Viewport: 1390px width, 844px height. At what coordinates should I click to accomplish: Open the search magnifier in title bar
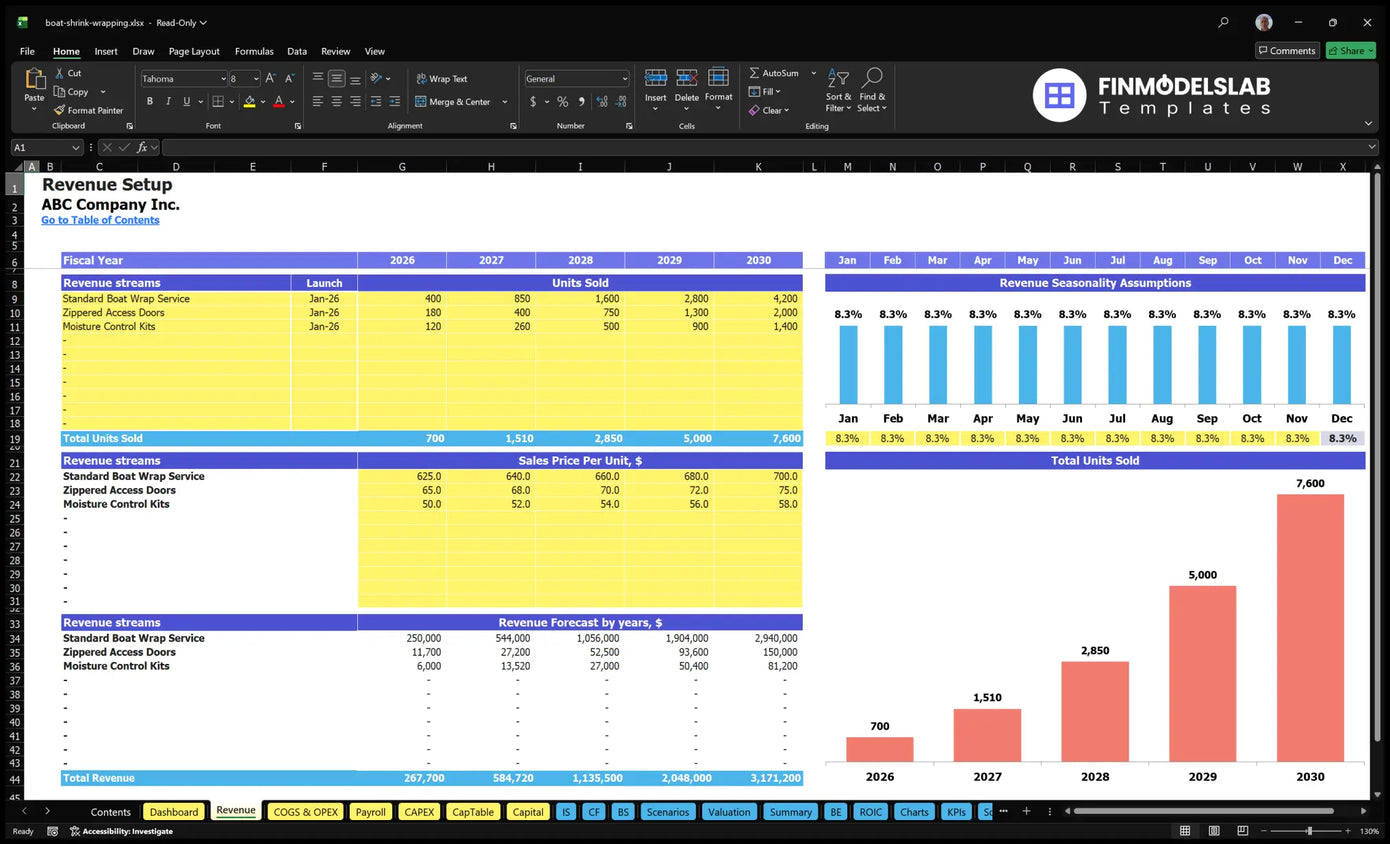[x=1223, y=22]
